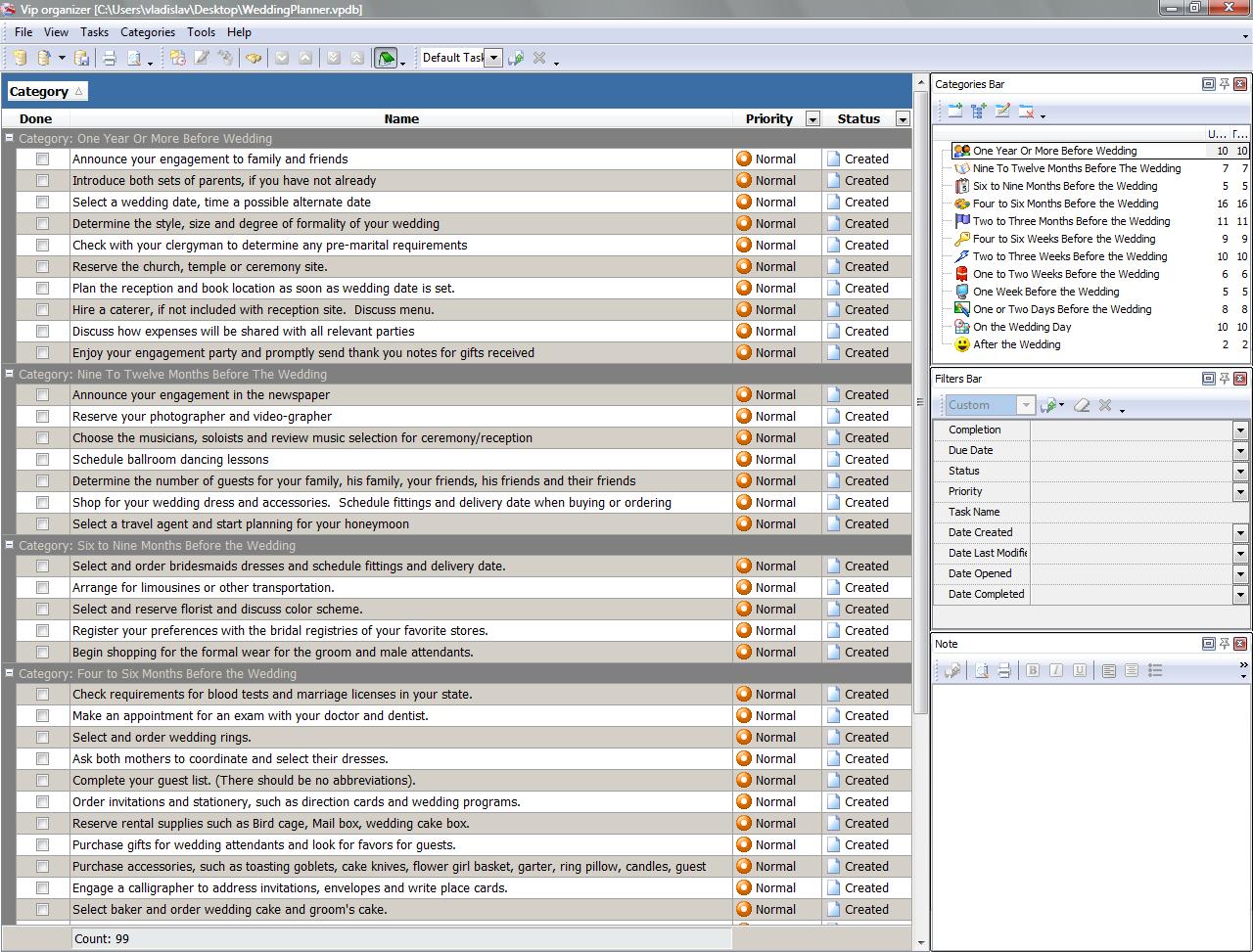Click the eraser clear filter icon
The height and width of the screenshot is (952, 1253).
point(1082,405)
